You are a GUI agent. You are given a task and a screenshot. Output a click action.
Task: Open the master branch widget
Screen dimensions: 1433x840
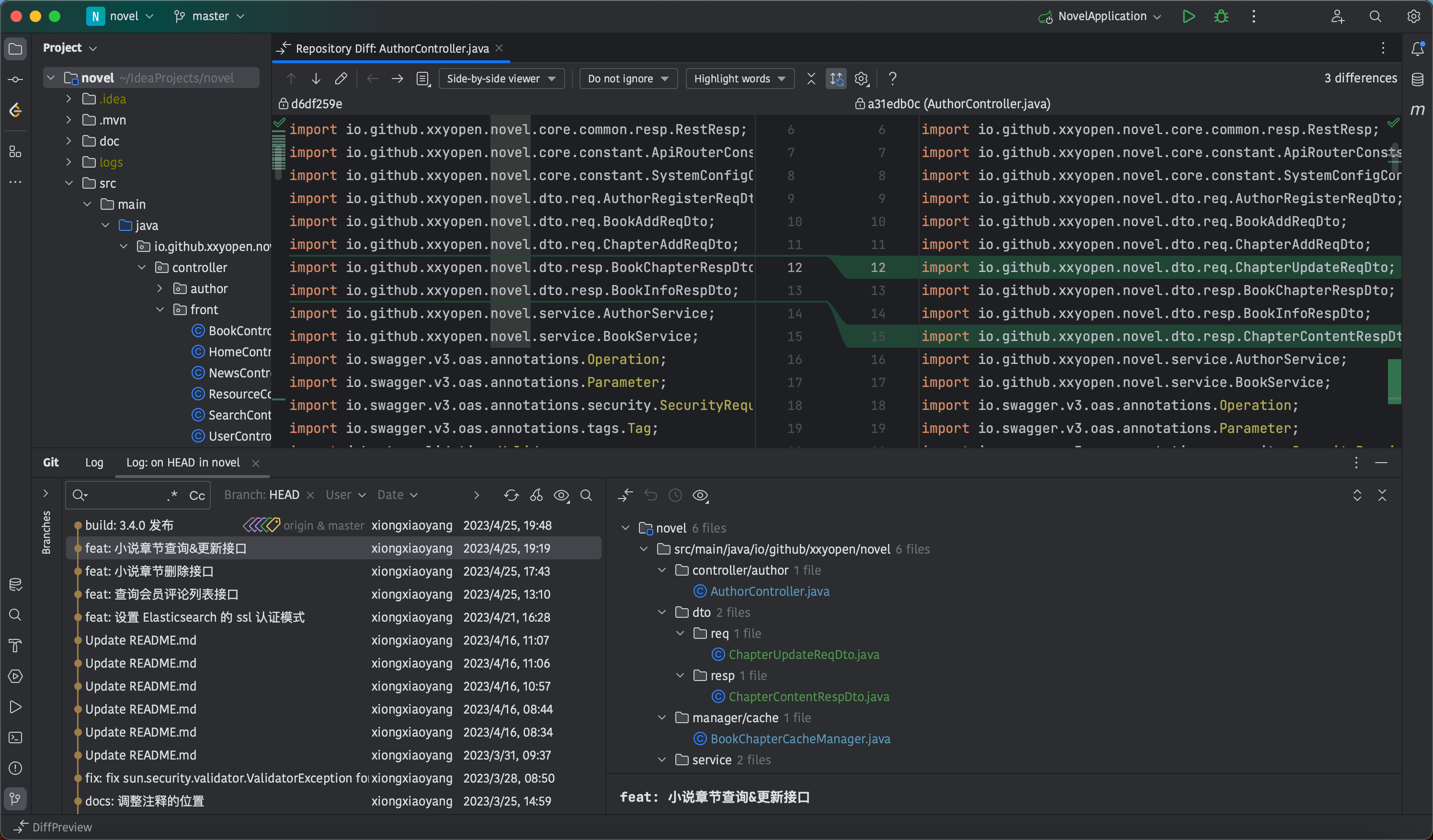pos(209,16)
